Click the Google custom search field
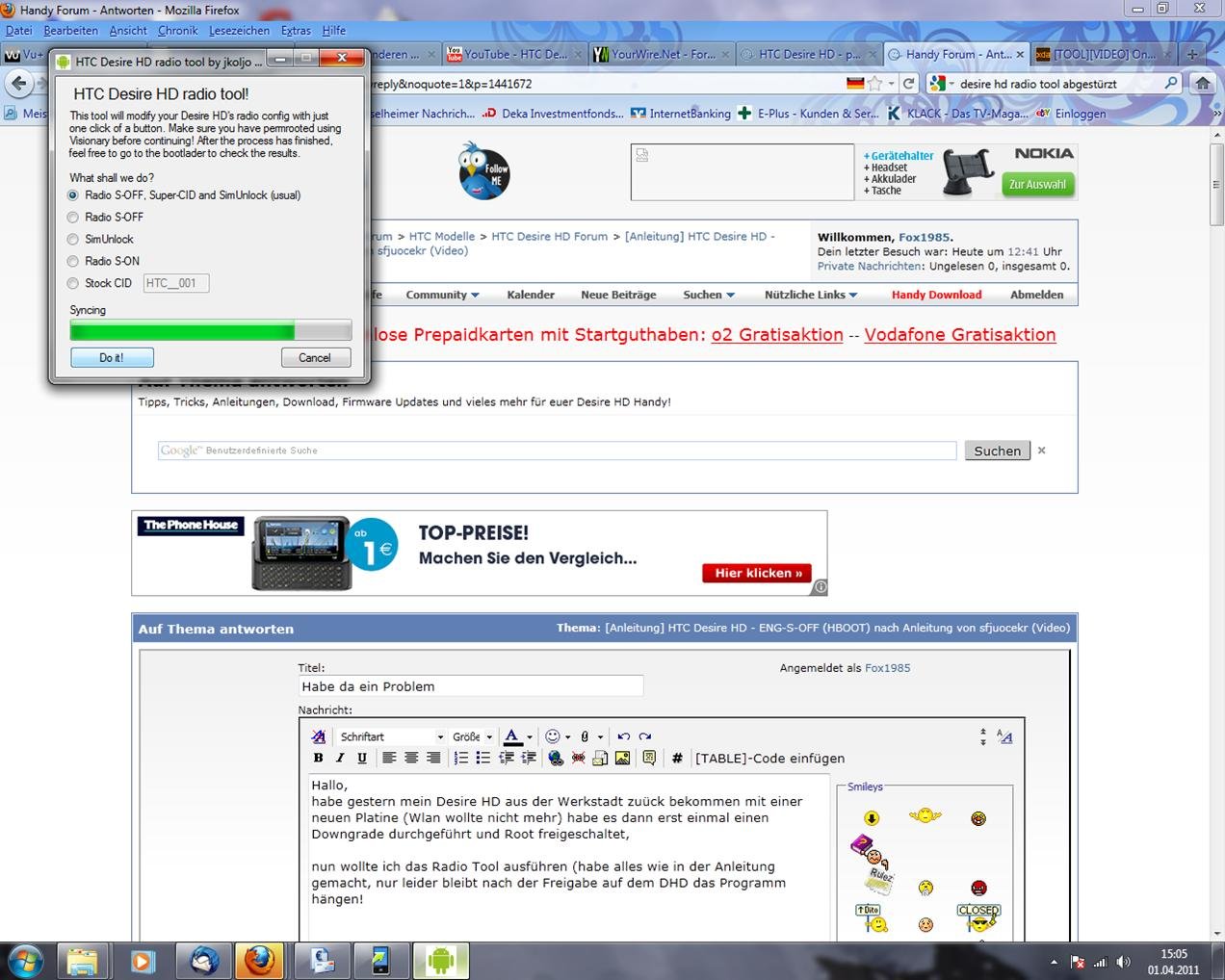Screen dimensions: 1225x980 pos(557,451)
